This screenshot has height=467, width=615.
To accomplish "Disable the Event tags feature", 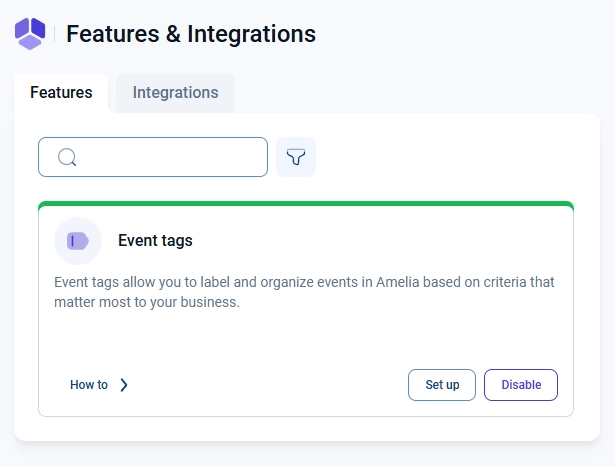I will point(521,385).
